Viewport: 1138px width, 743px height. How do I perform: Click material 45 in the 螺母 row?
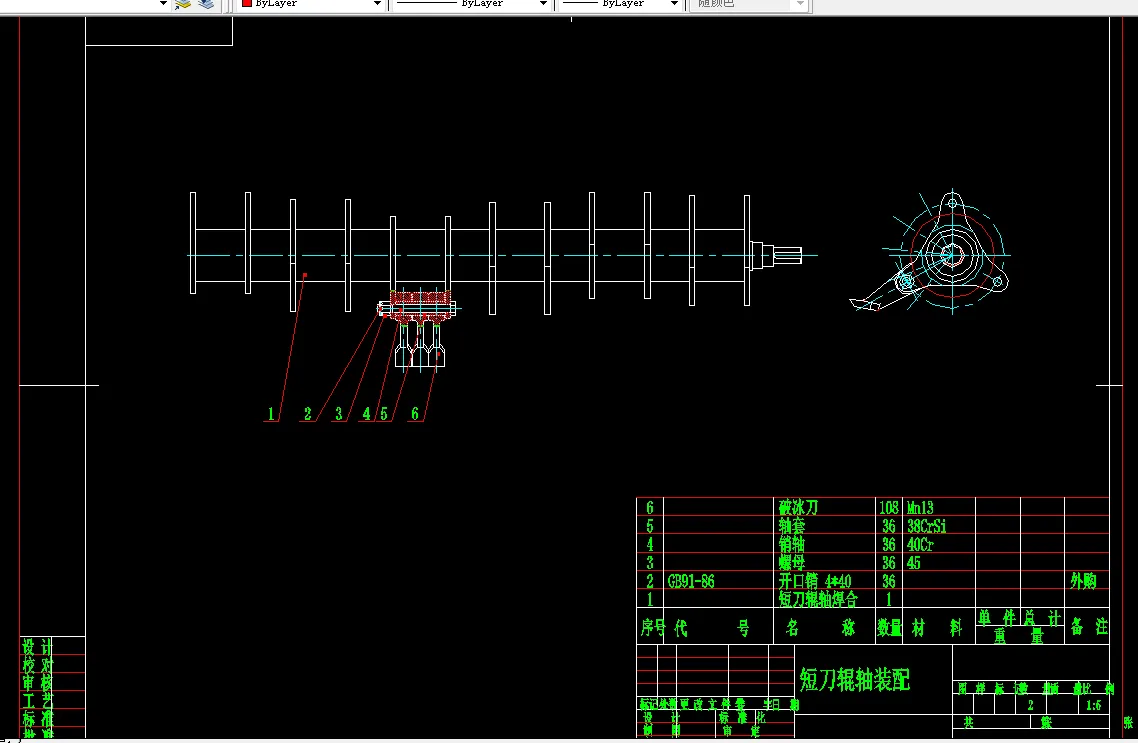click(914, 562)
